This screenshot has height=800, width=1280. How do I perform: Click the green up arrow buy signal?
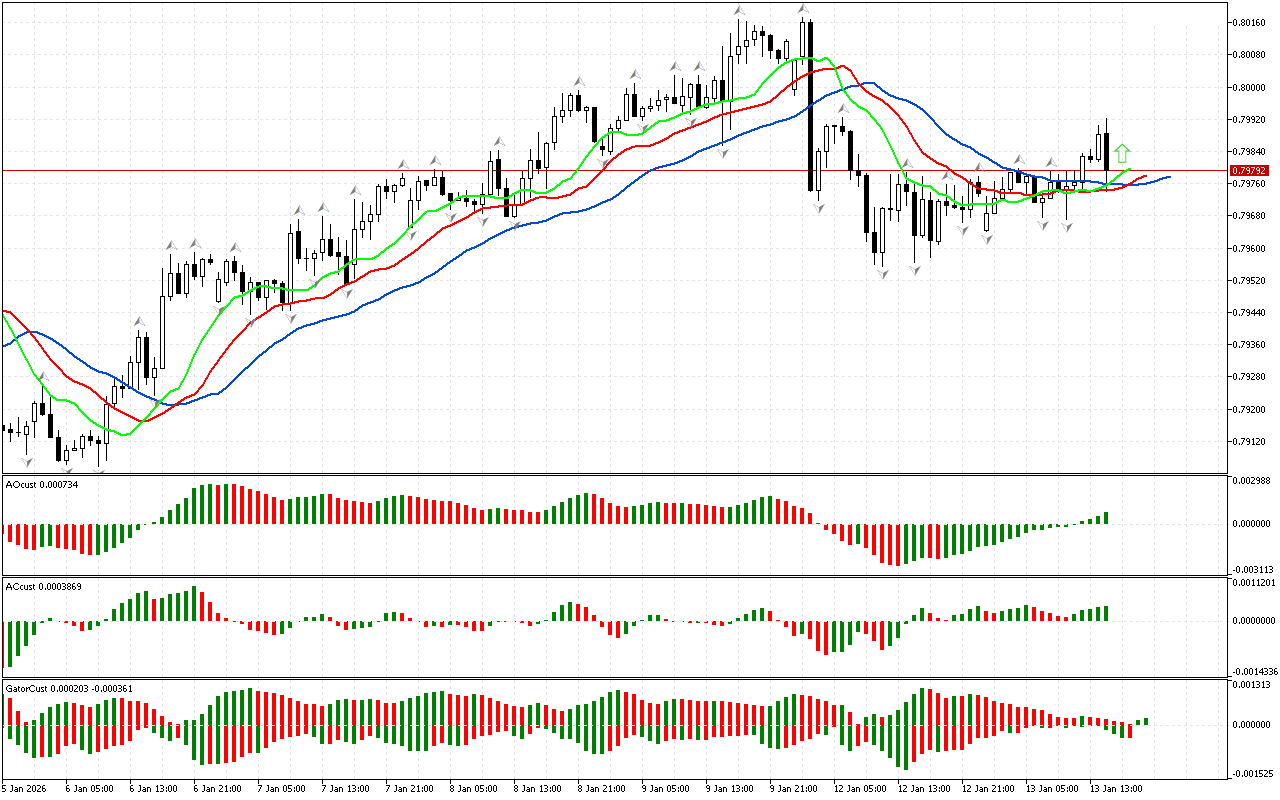pyautogui.click(x=1122, y=153)
